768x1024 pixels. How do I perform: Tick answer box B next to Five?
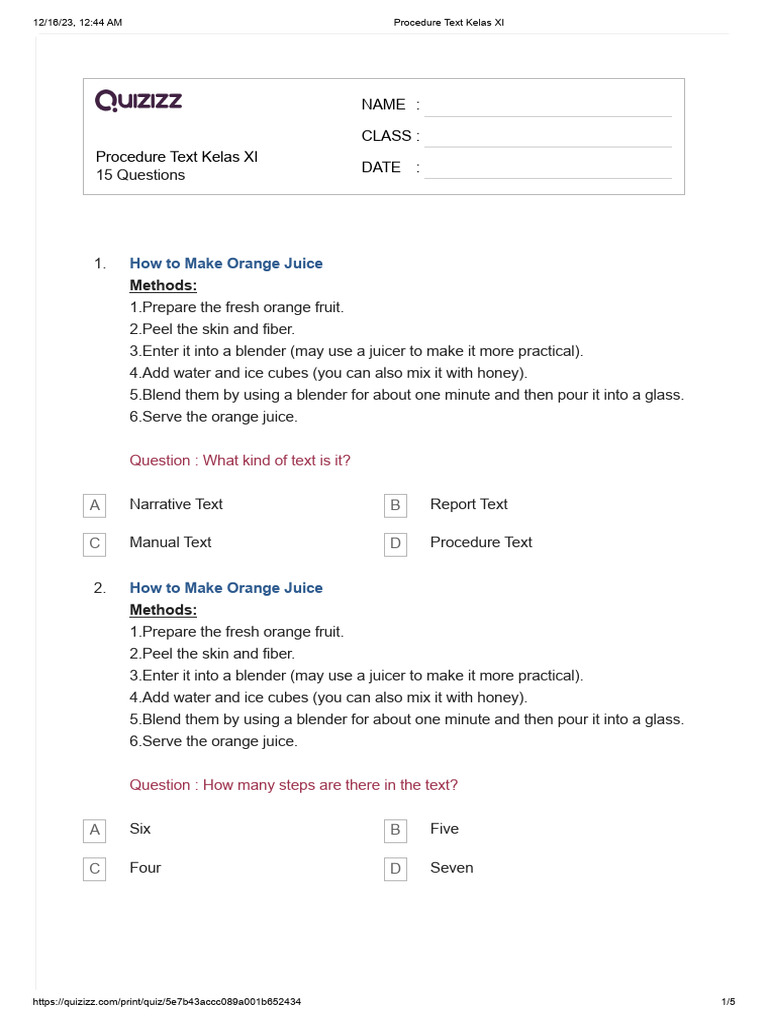point(395,830)
